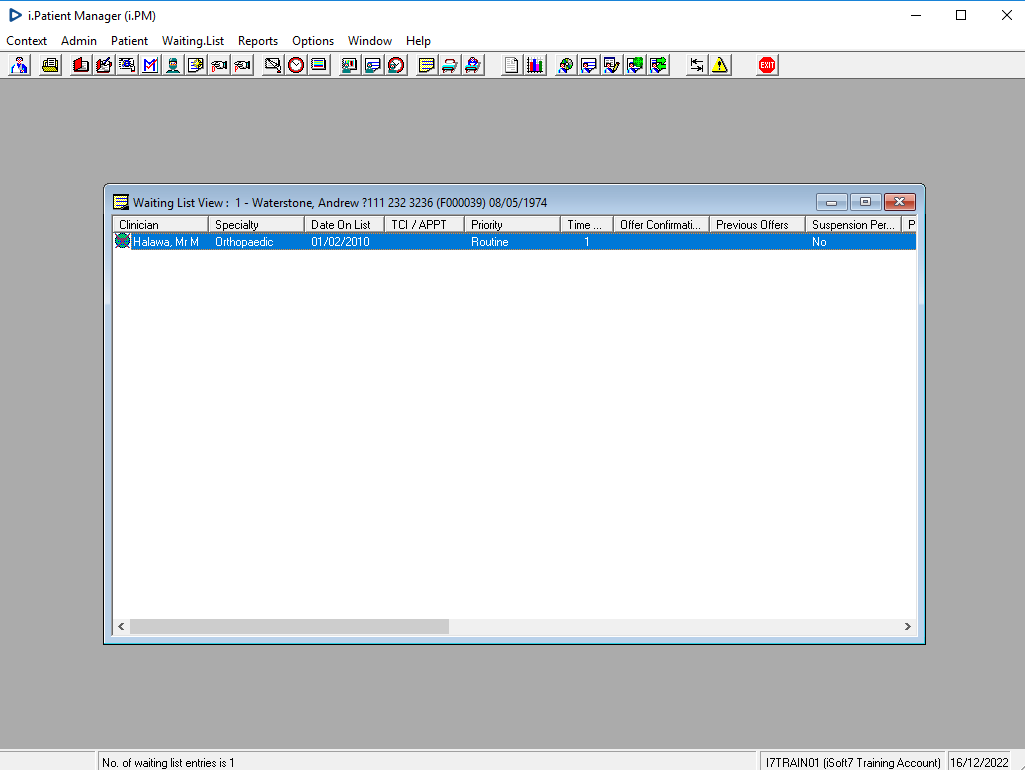Open the Waiting.List menu
The image size is (1025, 770).
(x=193, y=41)
